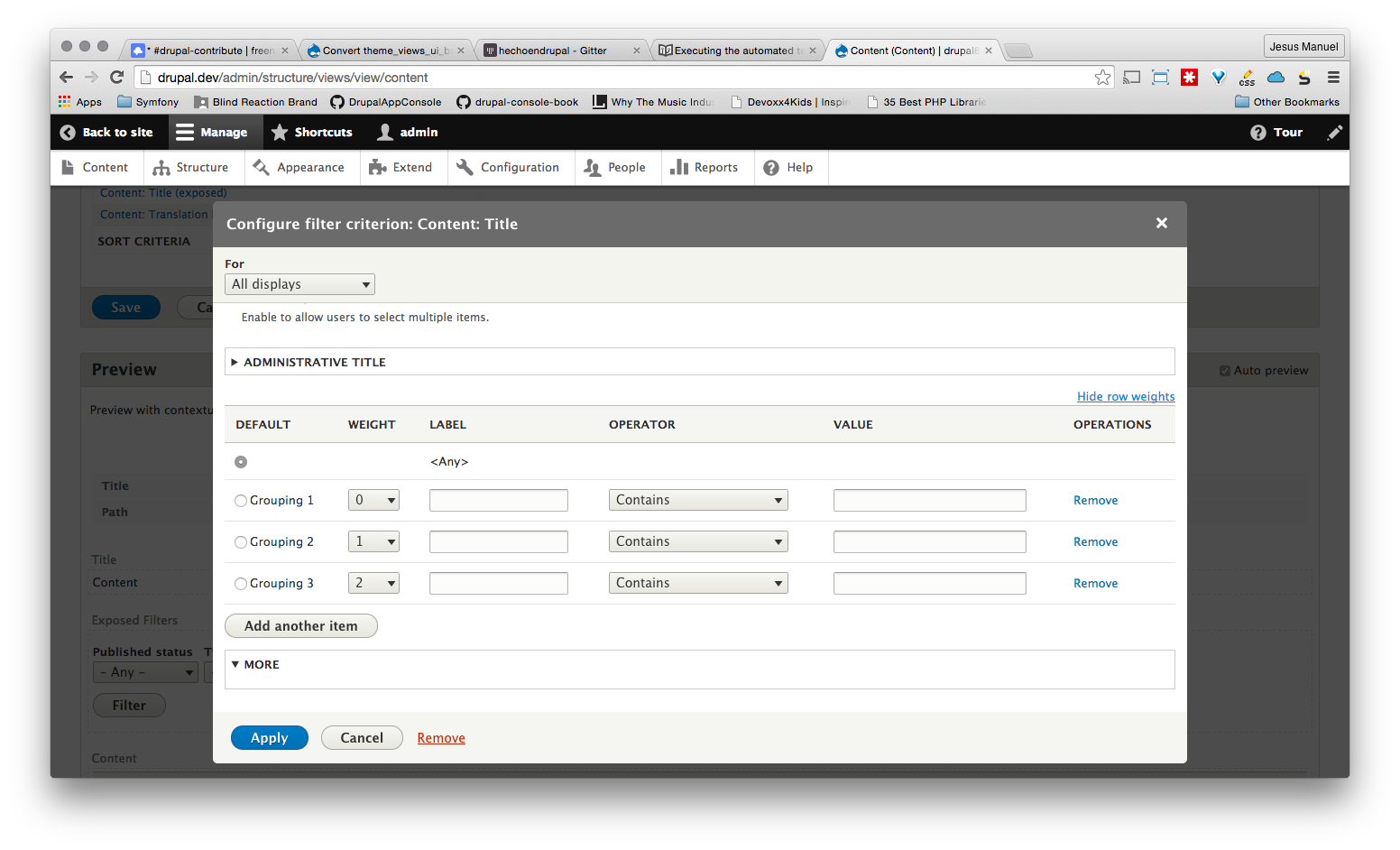Click the browser reload page icon
Image resolution: width=1400 pixels, height=850 pixels.
click(116, 78)
